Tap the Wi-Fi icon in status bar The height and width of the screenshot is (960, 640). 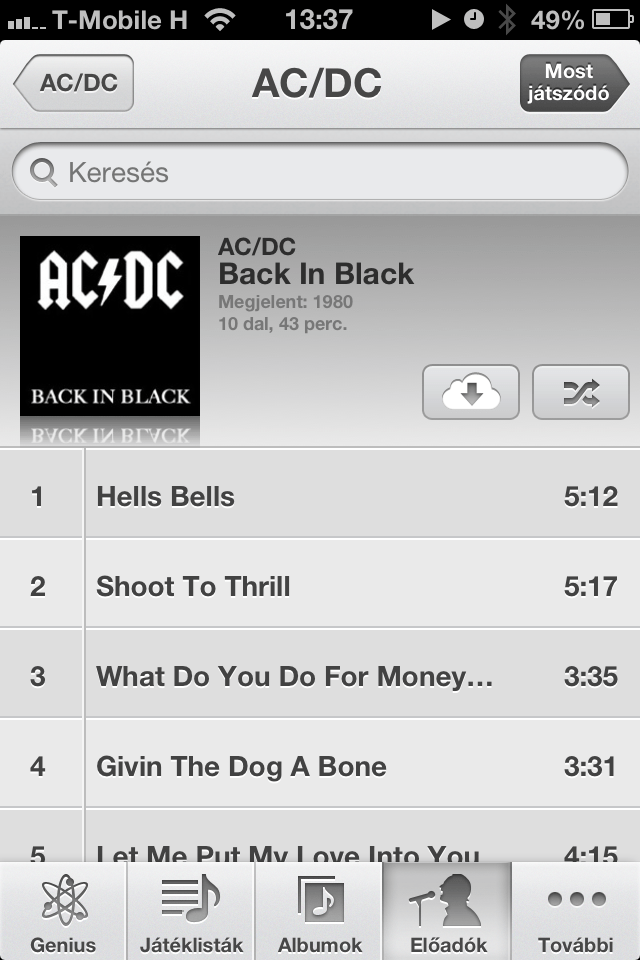(220, 20)
